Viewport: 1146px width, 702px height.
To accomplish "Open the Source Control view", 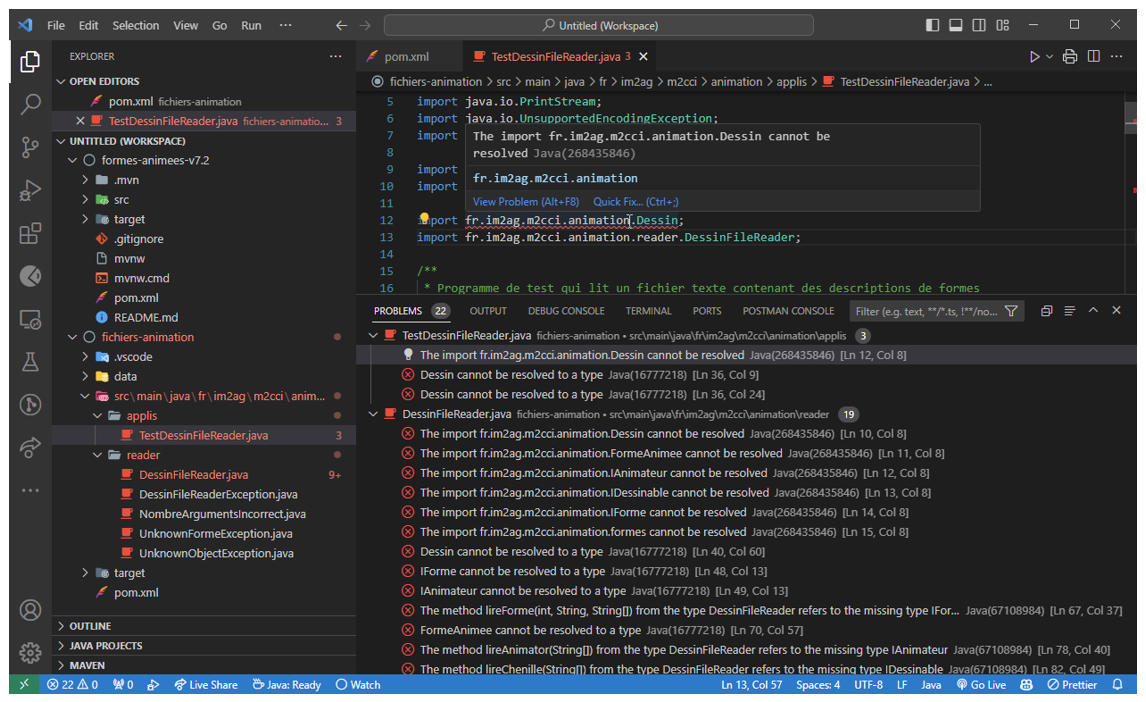I will (x=30, y=148).
